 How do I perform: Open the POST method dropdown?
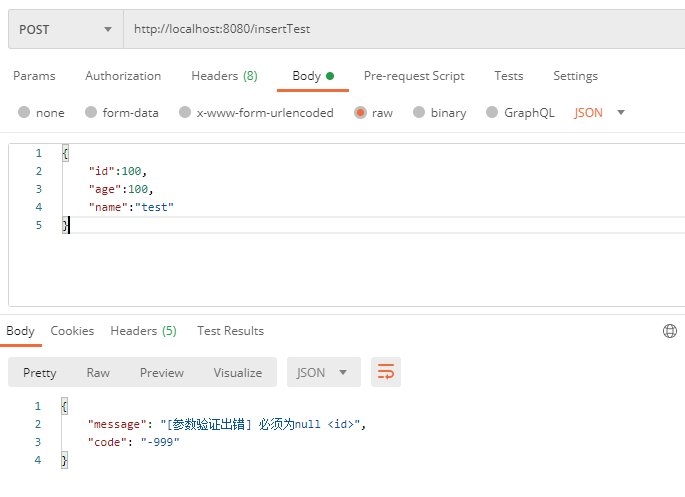pyautogui.click(x=66, y=29)
